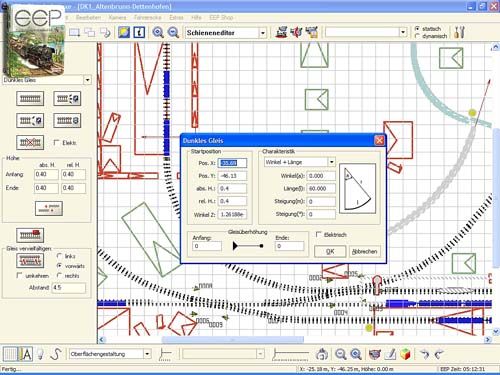Toggle the umkehren checkbox
The image size is (500, 375).
[19, 275]
